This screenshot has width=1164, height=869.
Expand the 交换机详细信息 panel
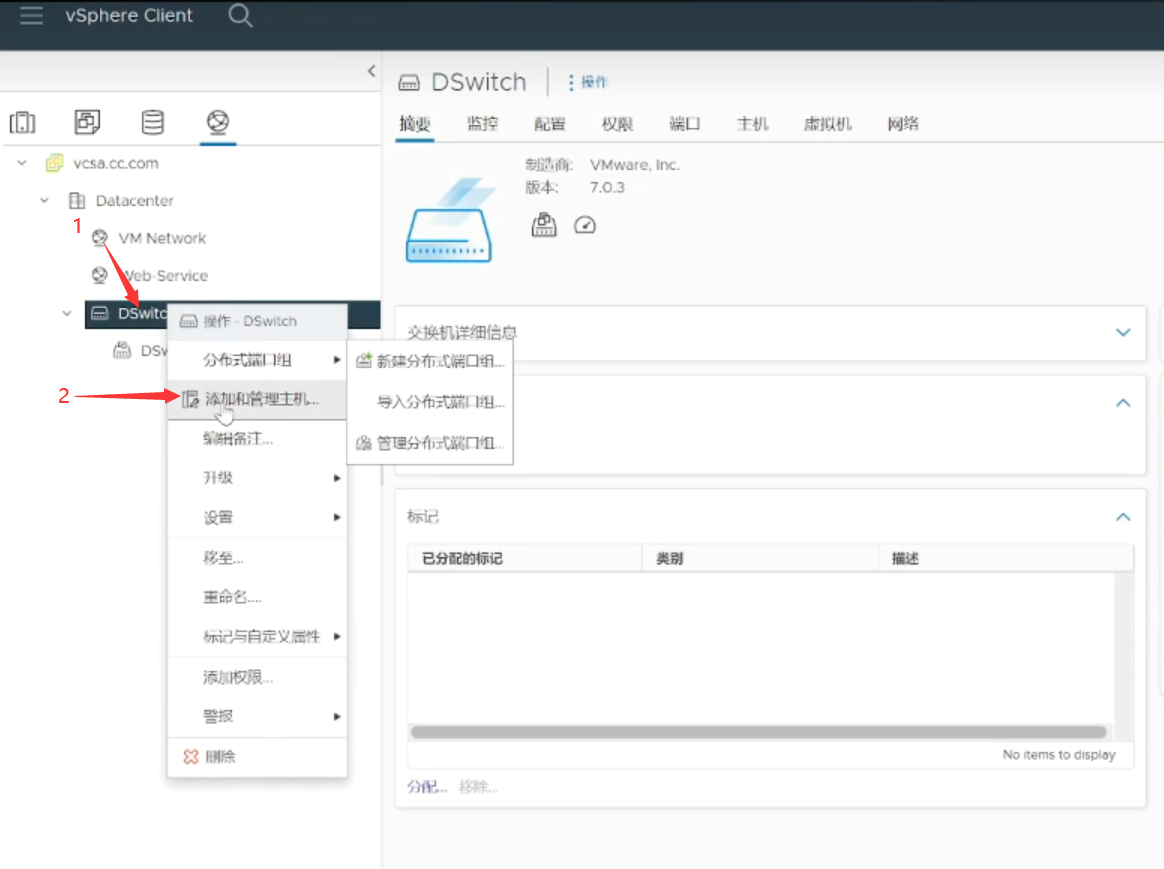coord(1123,332)
